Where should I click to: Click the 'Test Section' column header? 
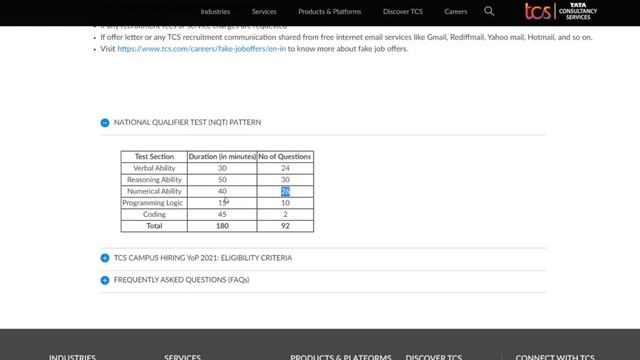(x=154, y=157)
